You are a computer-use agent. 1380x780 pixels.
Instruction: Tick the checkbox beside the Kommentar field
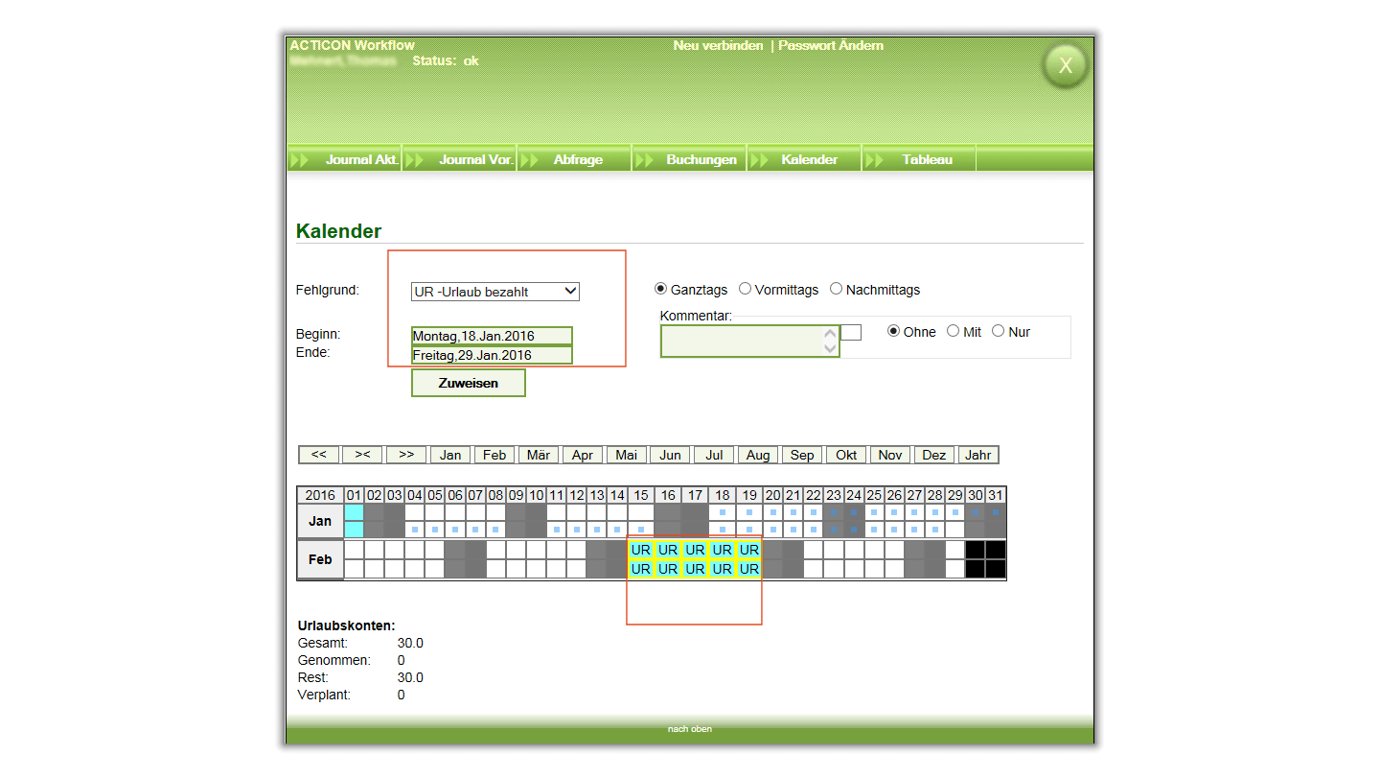tap(851, 332)
